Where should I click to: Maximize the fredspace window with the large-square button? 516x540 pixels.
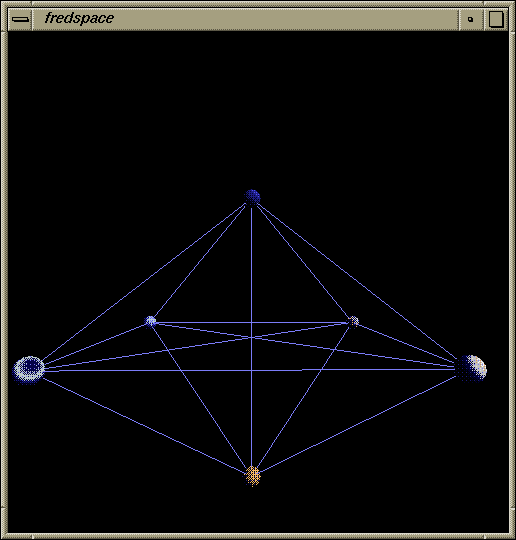tap(496, 19)
